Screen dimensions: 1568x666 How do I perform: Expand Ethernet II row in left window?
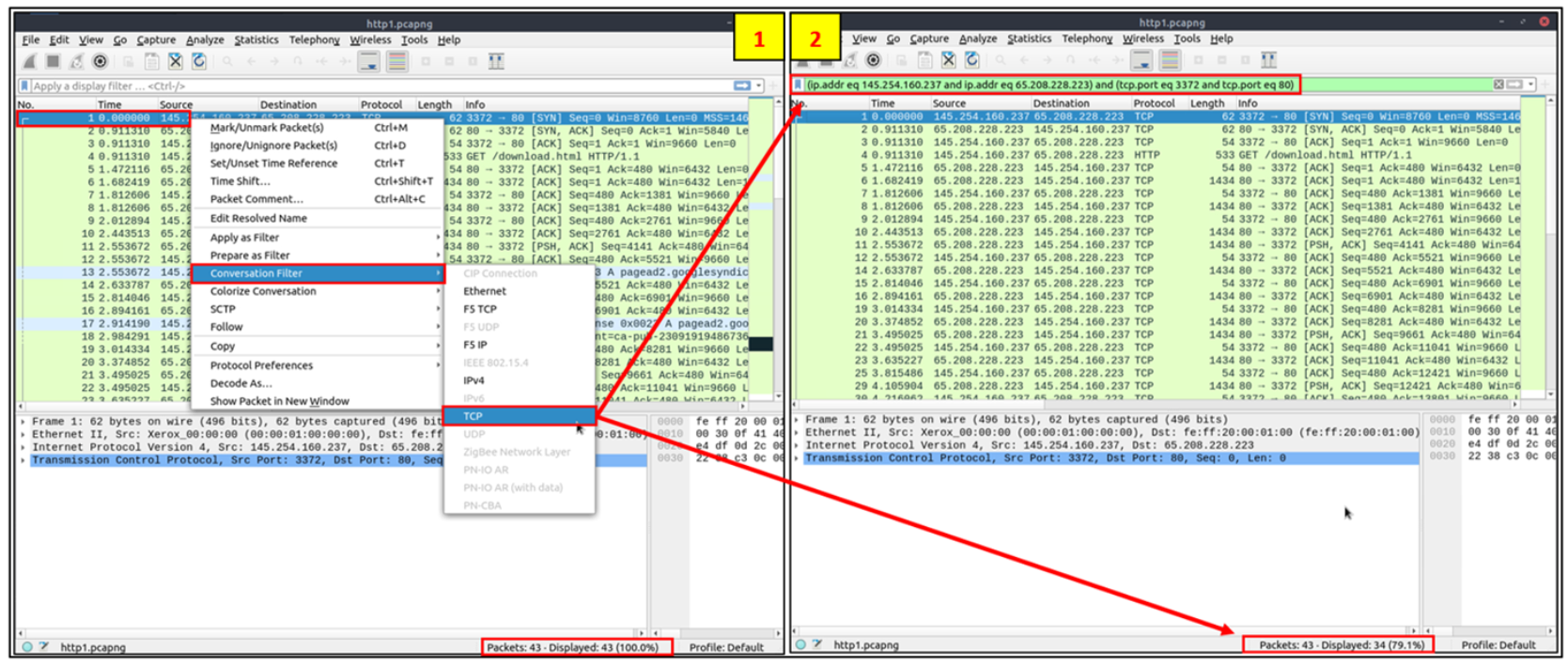(23, 435)
